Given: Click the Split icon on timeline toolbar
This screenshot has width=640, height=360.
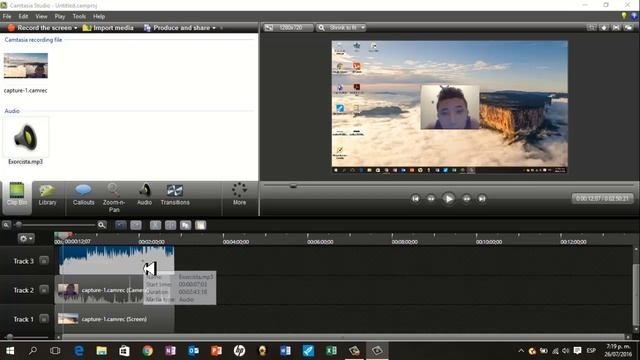Looking at the screenshot, I should 170,225.
